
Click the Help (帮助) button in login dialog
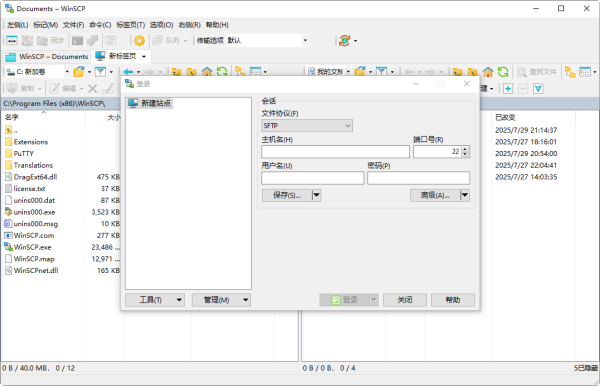[453, 300]
